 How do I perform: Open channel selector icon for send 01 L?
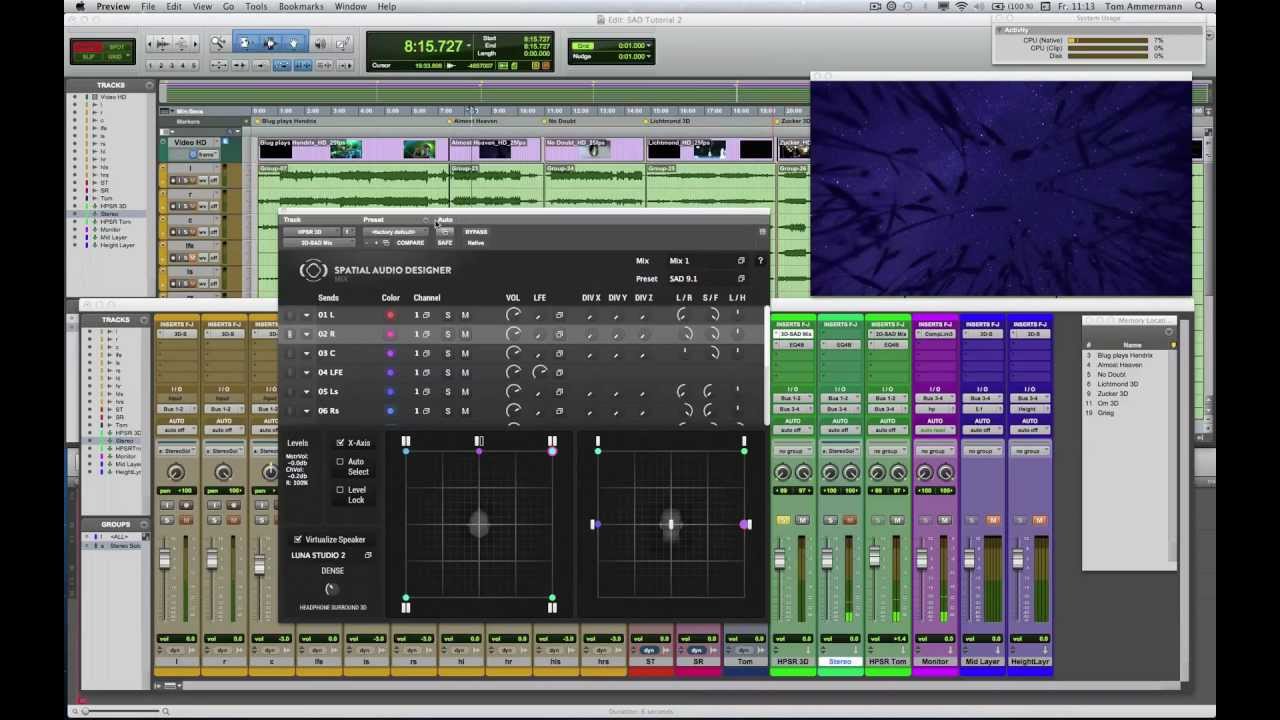pyautogui.click(x=426, y=315)
